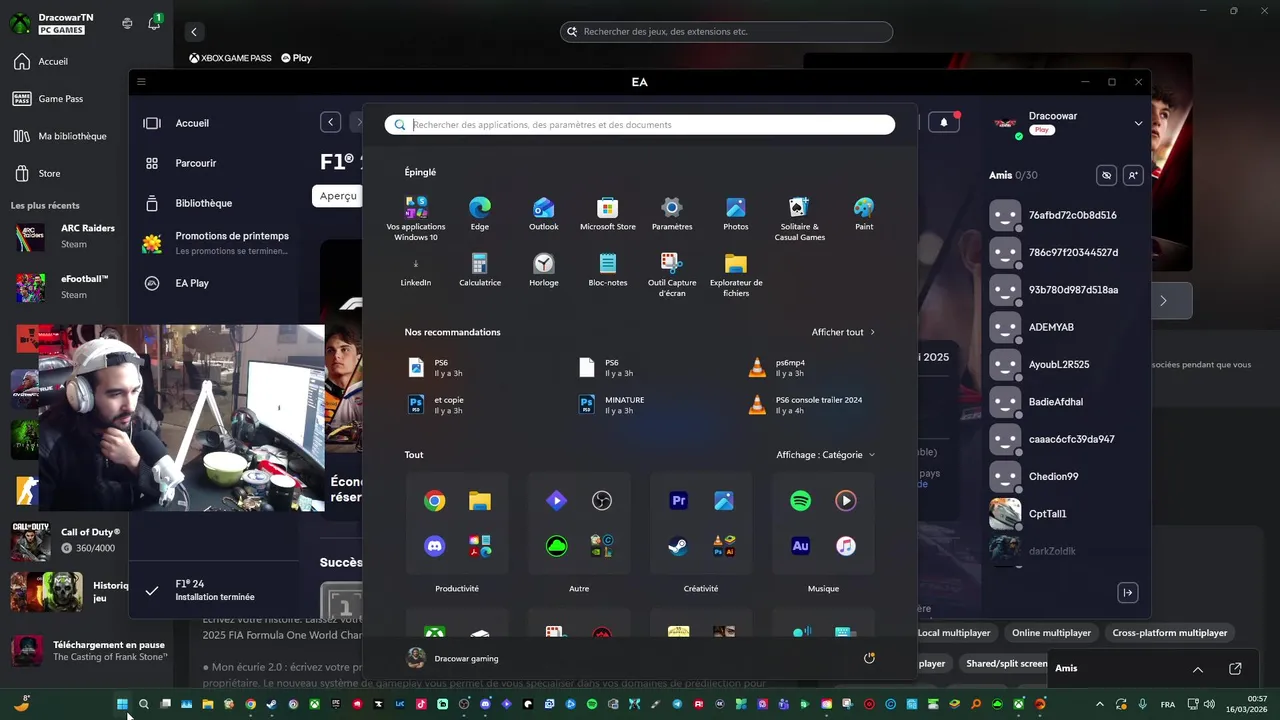Show hidden system tray icons
This screenshot has width=1280, height=720.
[x=1100, y=704]
